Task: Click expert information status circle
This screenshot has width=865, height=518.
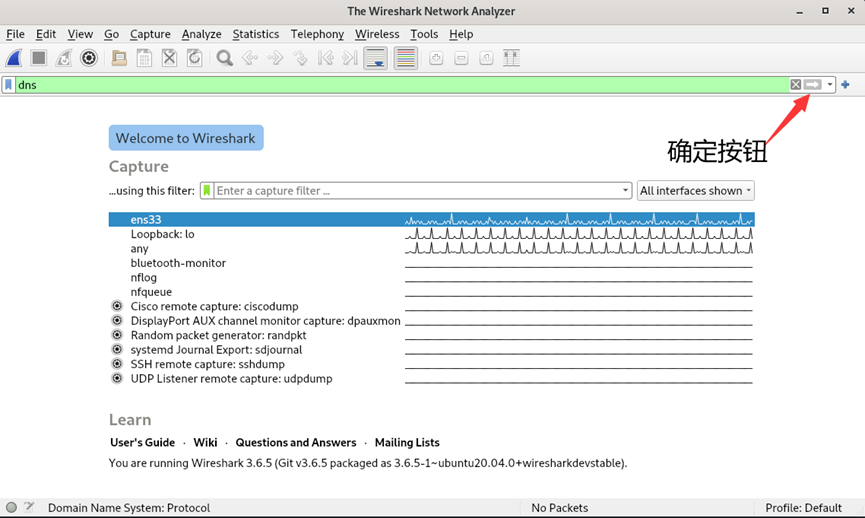Action: (11, 507)
